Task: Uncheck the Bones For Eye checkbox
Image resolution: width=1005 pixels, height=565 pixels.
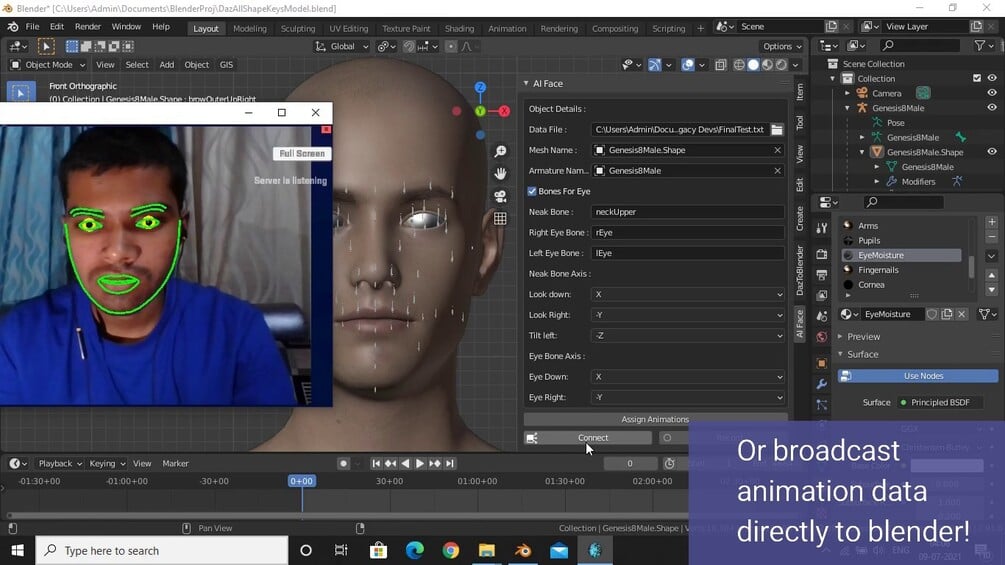Action: (532, 191)
